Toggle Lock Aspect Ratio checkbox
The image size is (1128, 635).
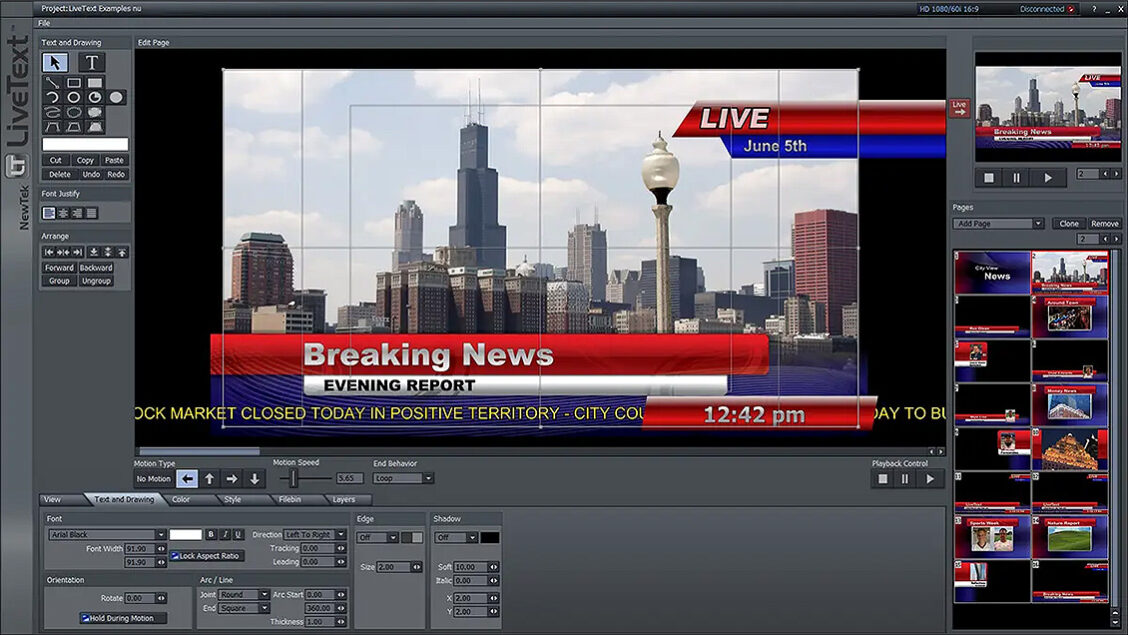pos(175,555)
